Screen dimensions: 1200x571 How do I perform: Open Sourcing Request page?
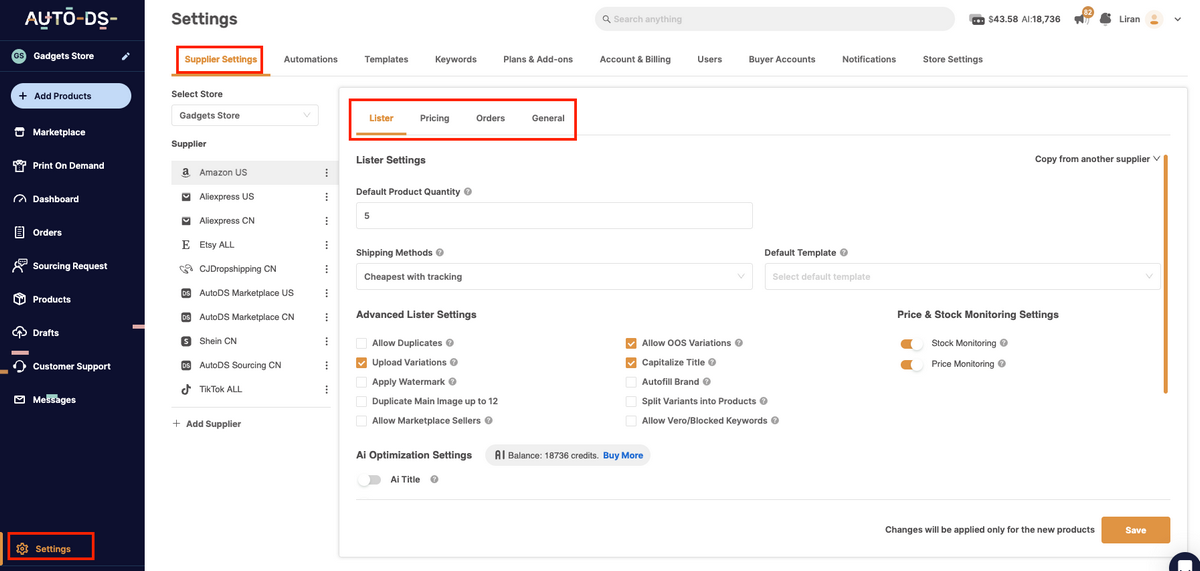tap(70, 266)
